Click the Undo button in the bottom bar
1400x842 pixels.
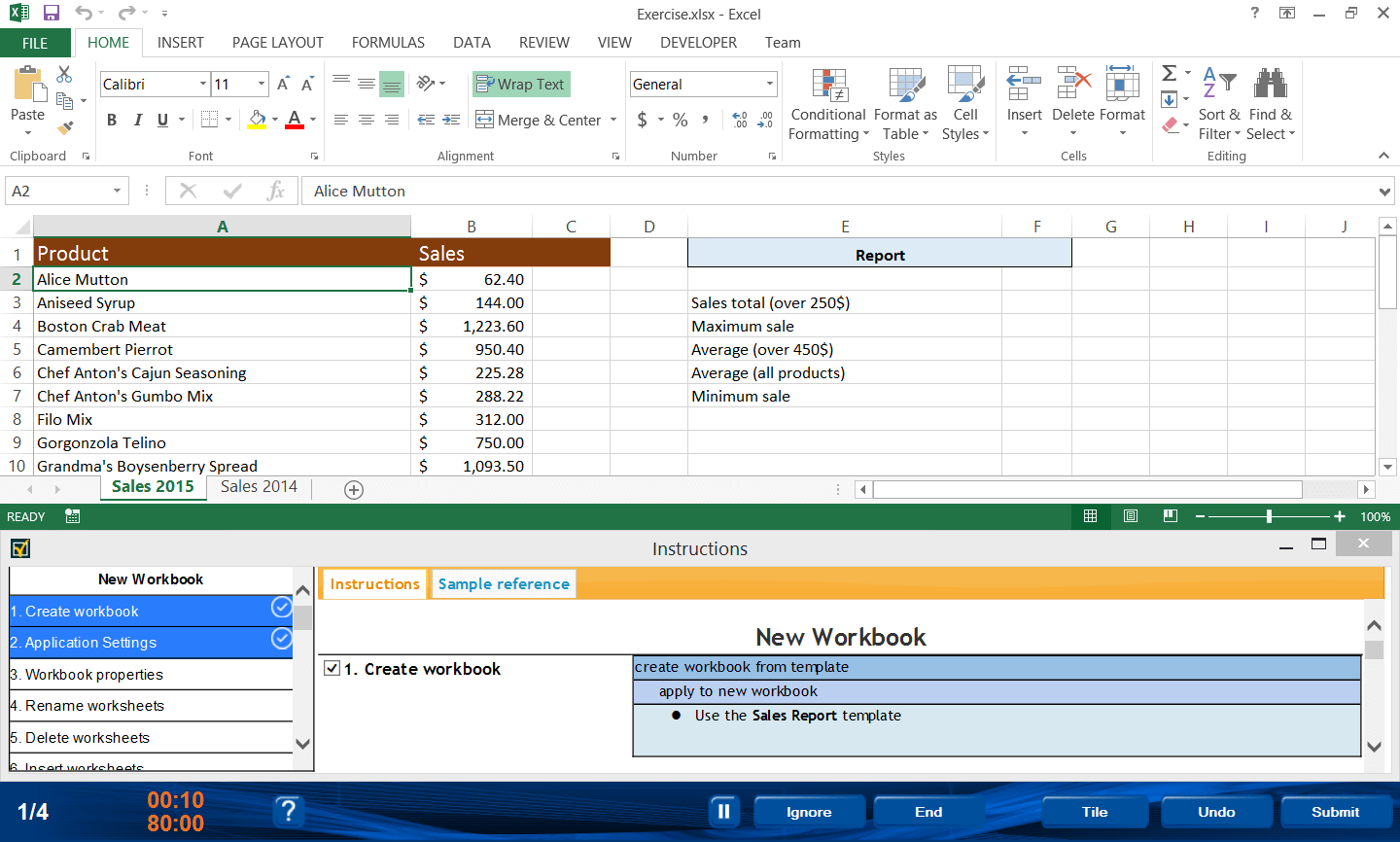[1216, 812]
